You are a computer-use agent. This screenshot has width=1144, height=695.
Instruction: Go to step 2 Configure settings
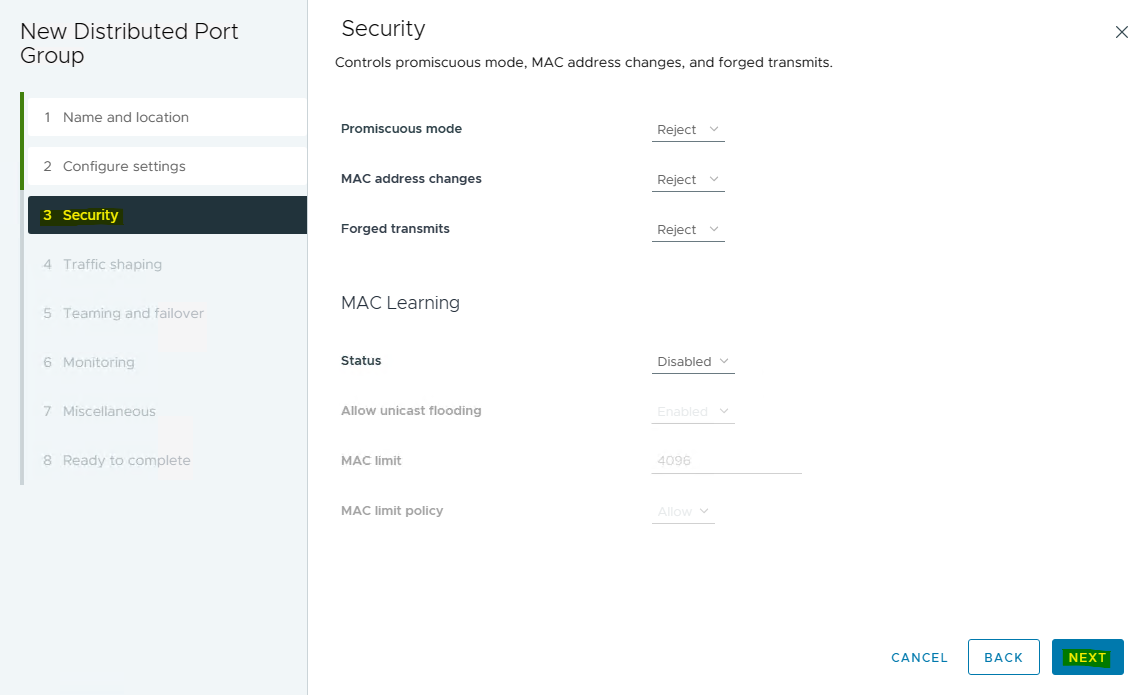[167, 166]
